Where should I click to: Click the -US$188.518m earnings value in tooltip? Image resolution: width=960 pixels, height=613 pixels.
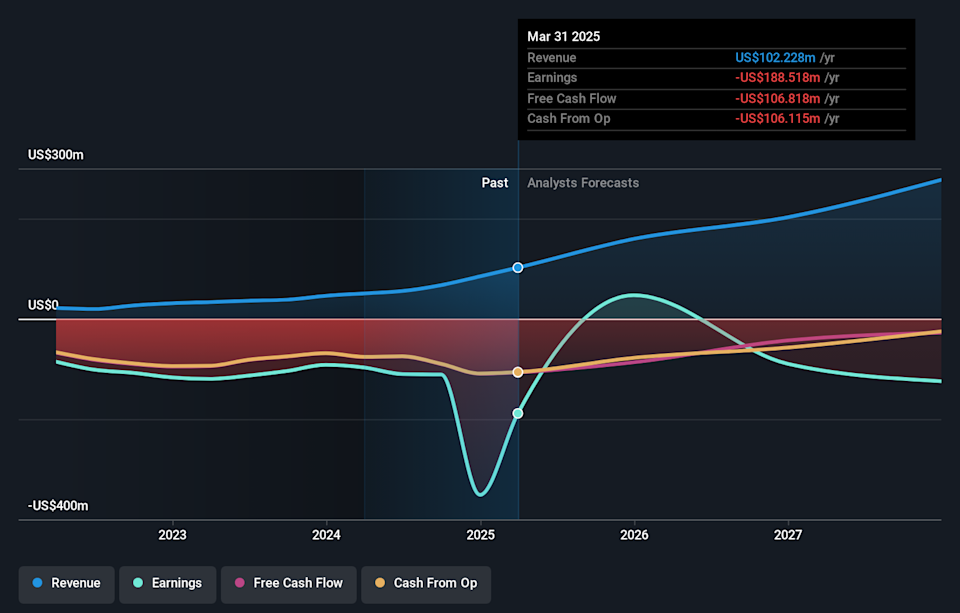click(777, 78)
